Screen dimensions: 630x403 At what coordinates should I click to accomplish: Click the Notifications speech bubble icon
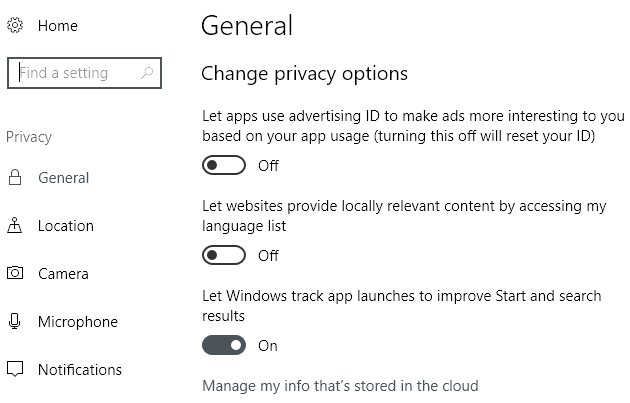[15, 370]
